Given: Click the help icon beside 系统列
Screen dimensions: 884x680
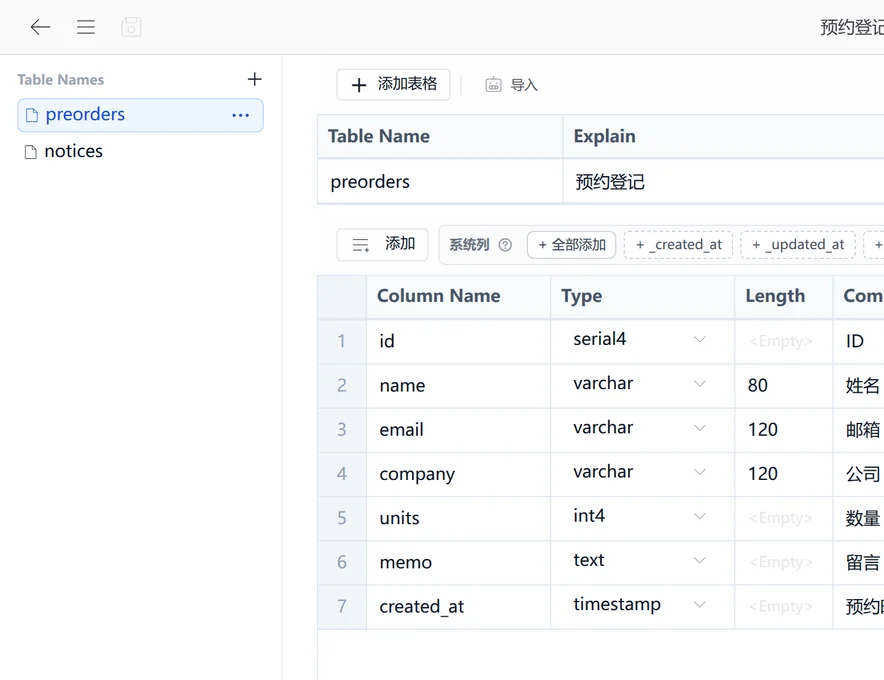Looking at the screenshot, I should (505, 245).
